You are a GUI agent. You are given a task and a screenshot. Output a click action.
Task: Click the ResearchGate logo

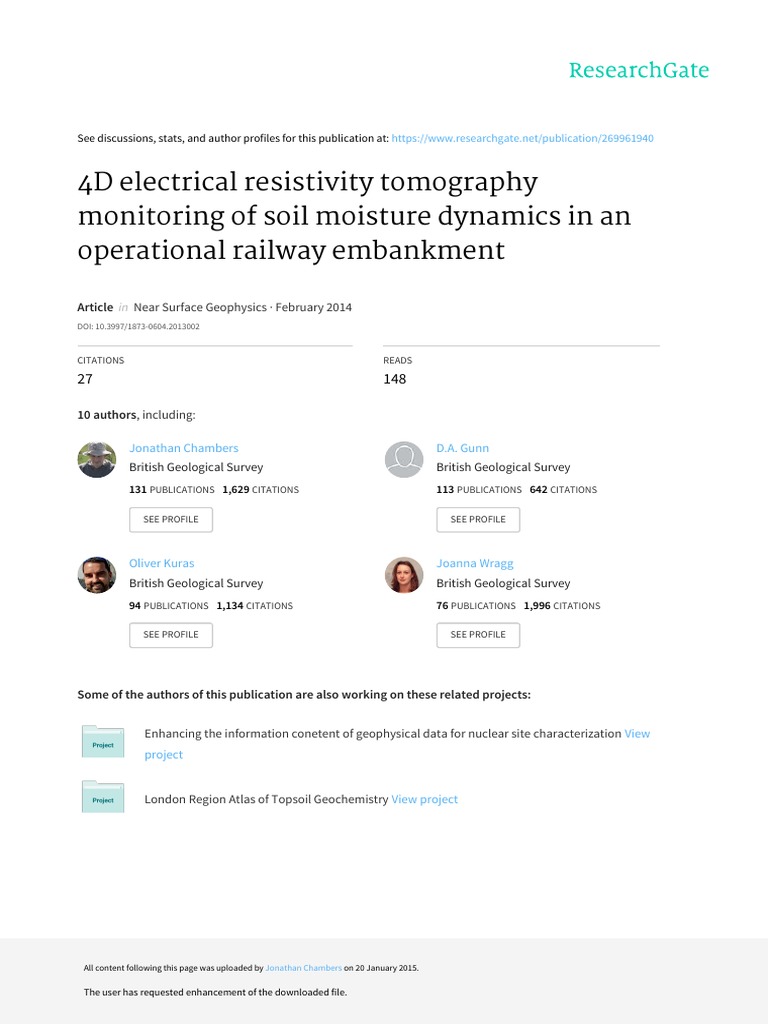[x=638, y=71]
